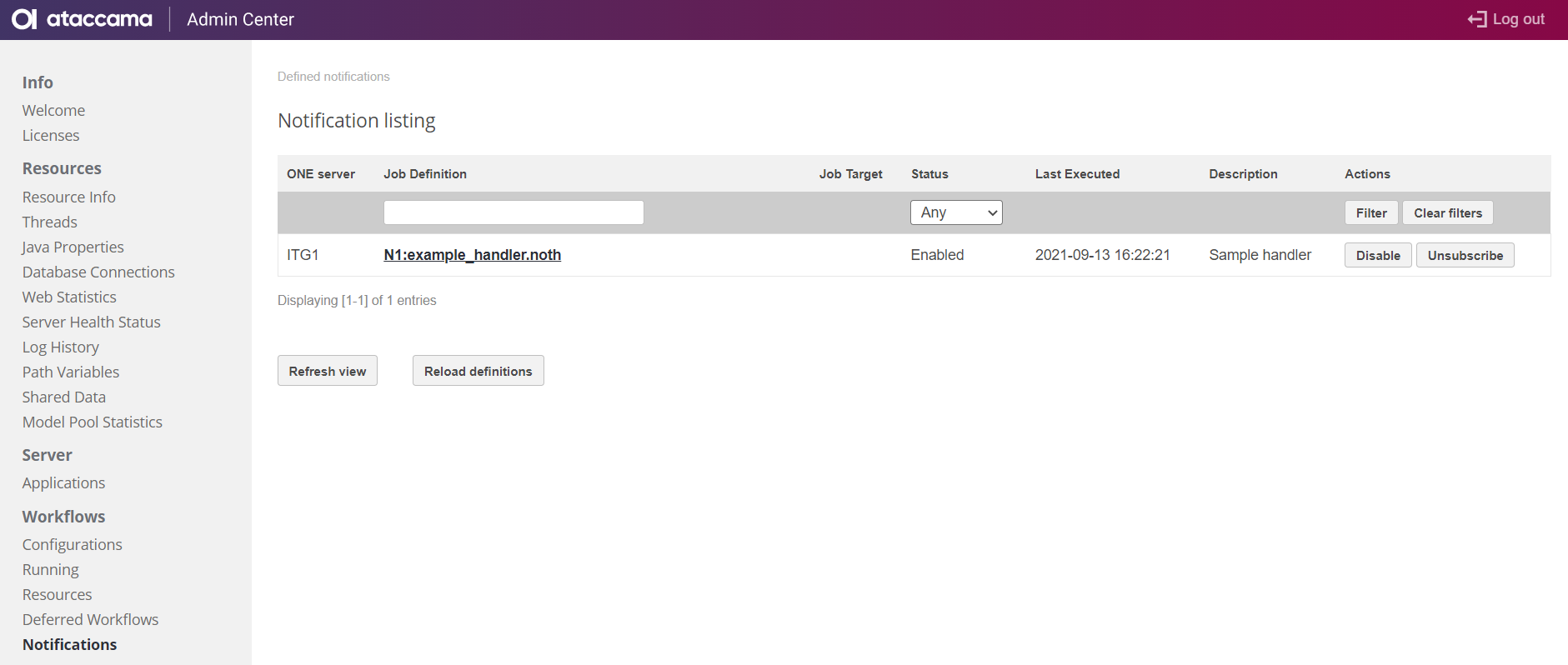Click the Refresh view button
This screenshot has height=665, width=1568.
tap(327, 371)
